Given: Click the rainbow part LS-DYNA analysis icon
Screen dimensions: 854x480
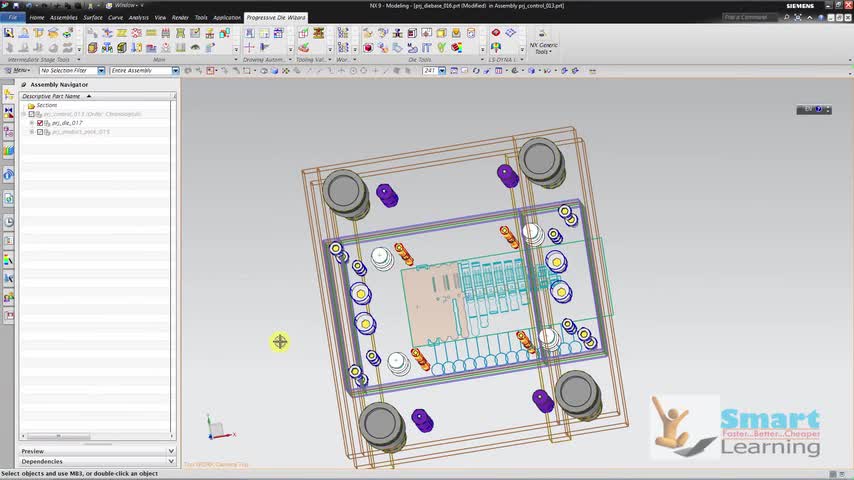Looking at the screenshot, I should [496, 48].
